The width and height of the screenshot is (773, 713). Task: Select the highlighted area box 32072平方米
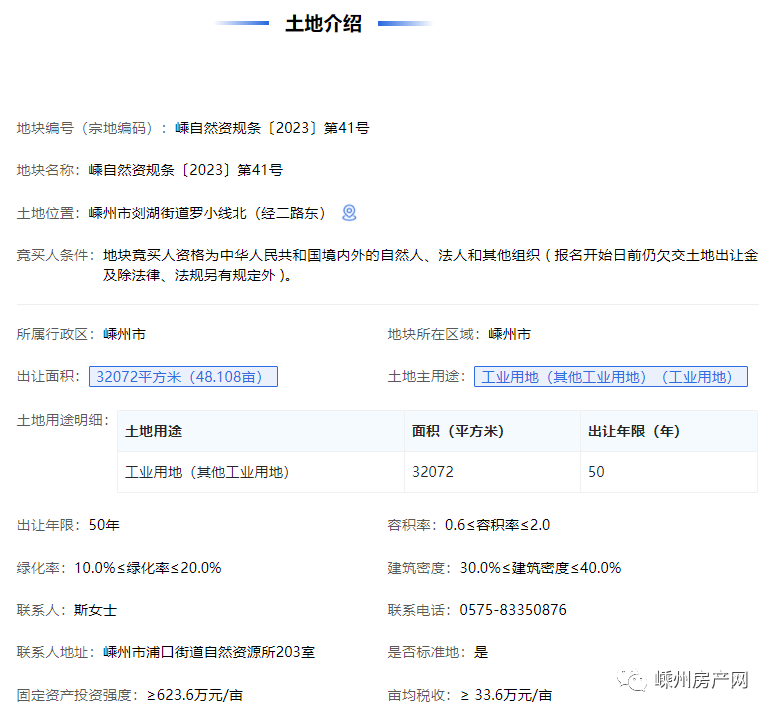coord(183,376)
